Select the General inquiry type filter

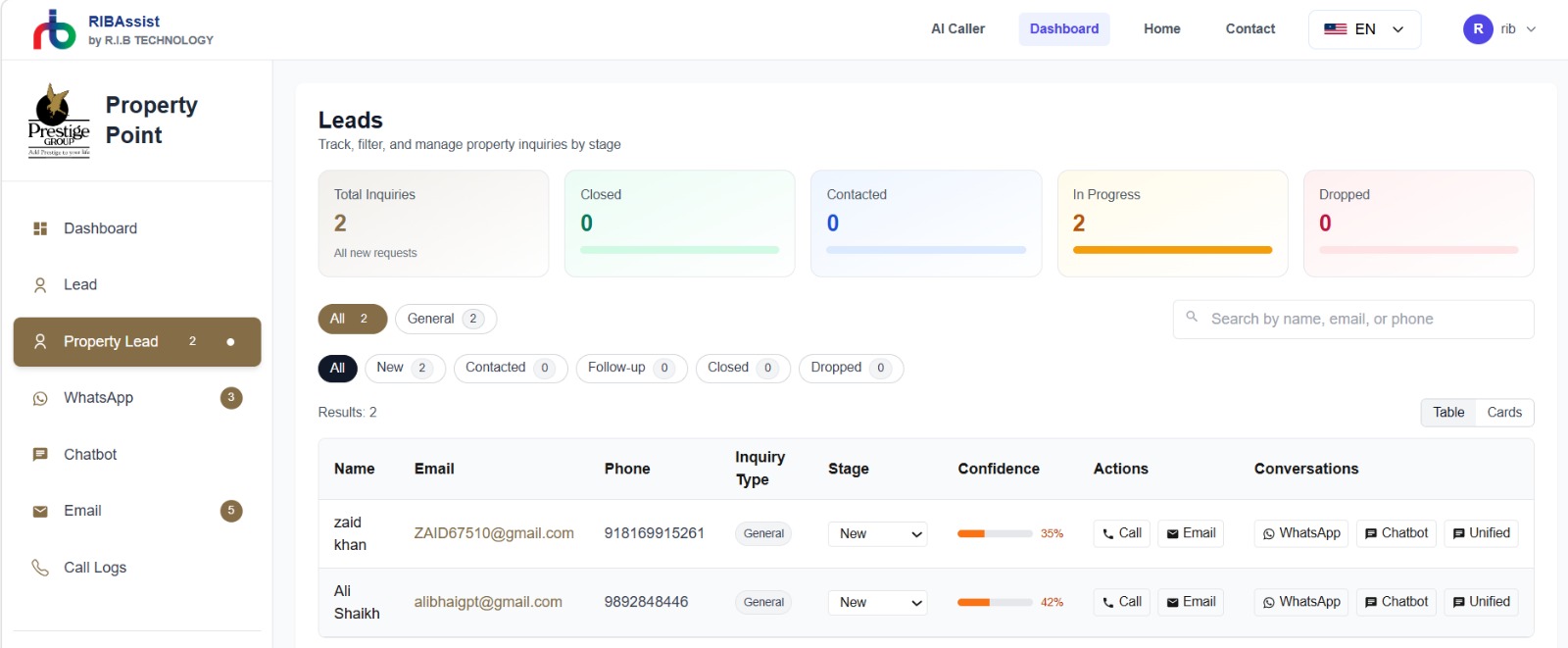coord(446,319)
